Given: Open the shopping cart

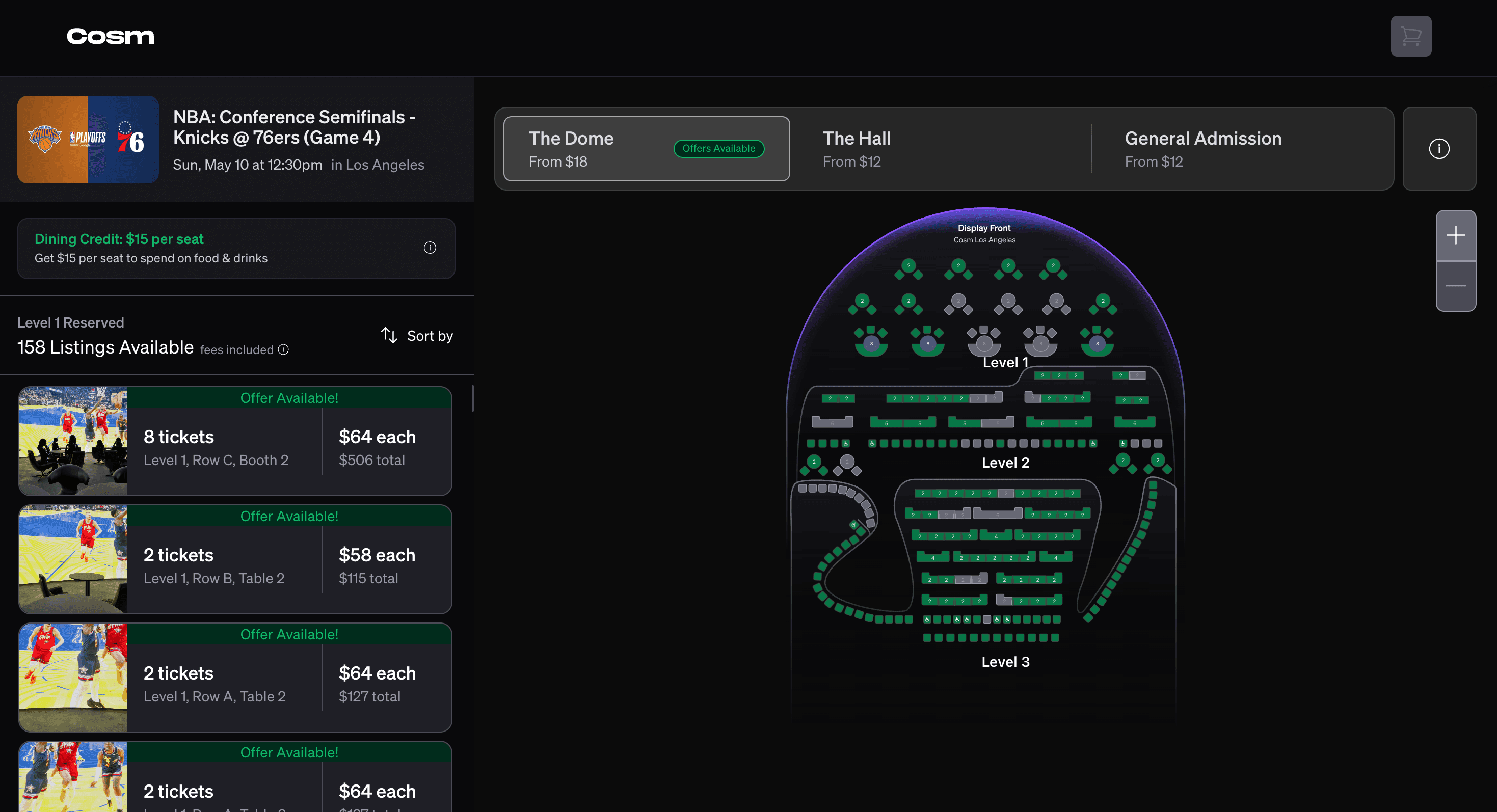Looking at the screenshot, I should (1410, 36).
